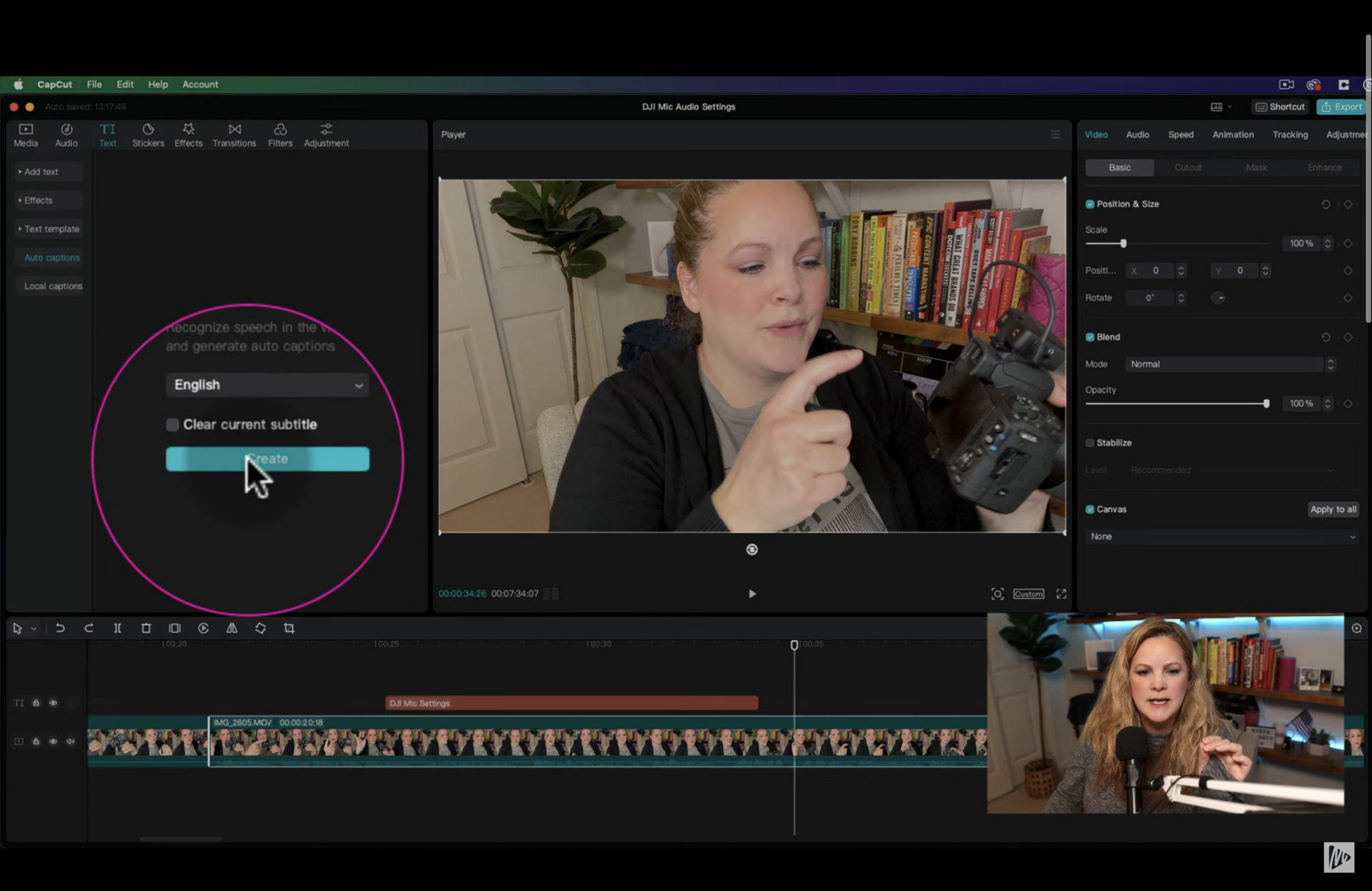Switch to the Audio tab in properties
1372x891 pixels.
click(x=1137, y=134)
